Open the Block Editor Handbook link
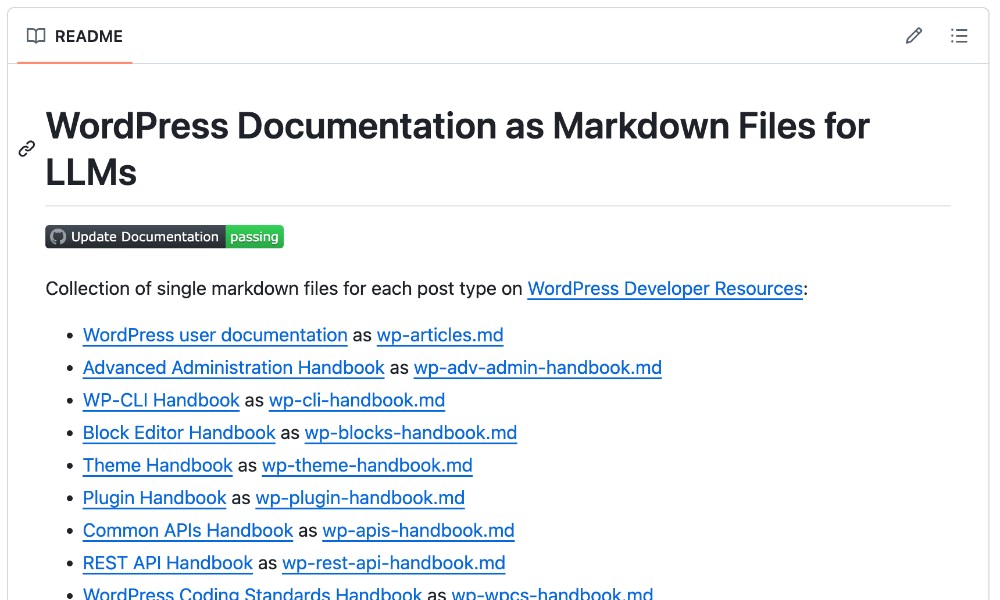The width and height of the screenshot is (1000, 600). point(179,433)
